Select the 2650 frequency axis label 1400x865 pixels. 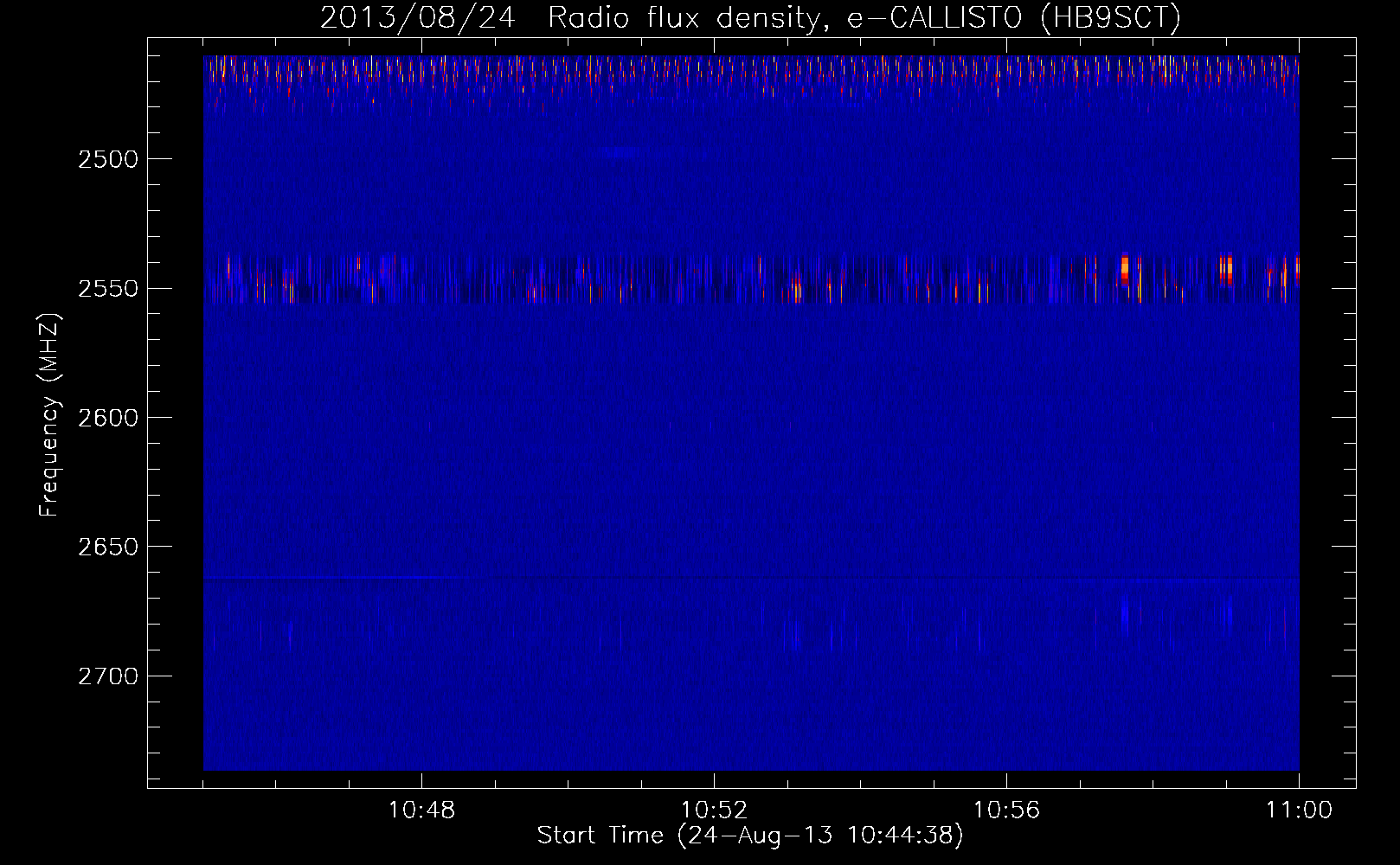click(x=107, y=546)
